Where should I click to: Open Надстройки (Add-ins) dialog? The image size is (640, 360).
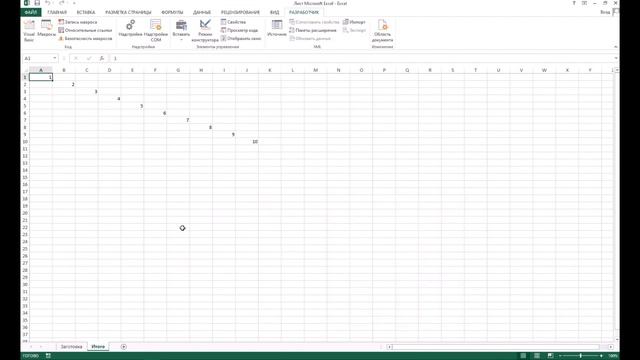tap(130, 29)
